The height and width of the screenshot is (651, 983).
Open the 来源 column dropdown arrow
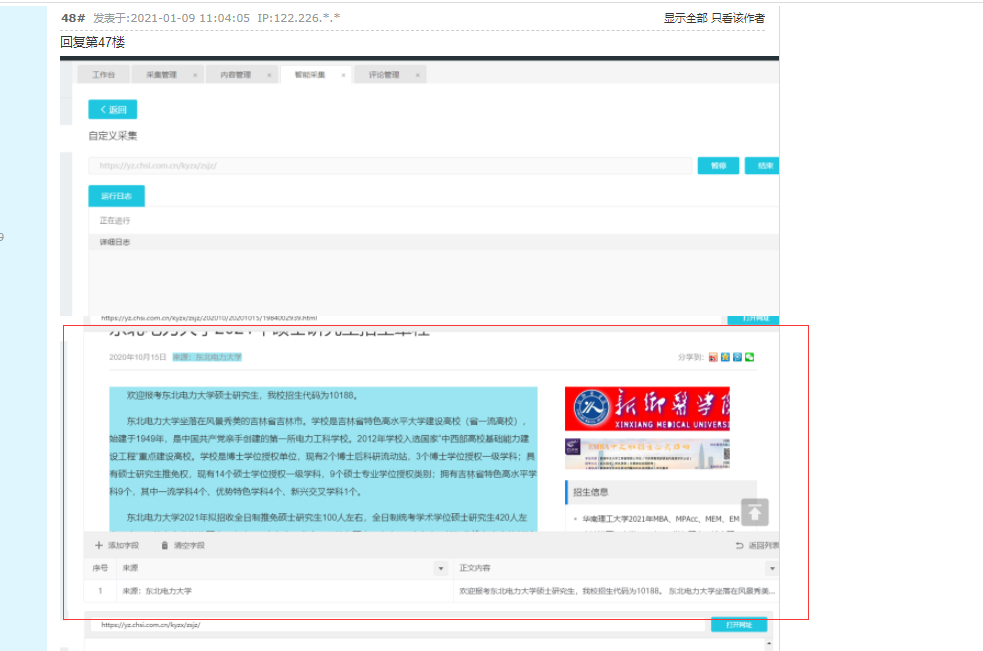(x=441, y=568)
